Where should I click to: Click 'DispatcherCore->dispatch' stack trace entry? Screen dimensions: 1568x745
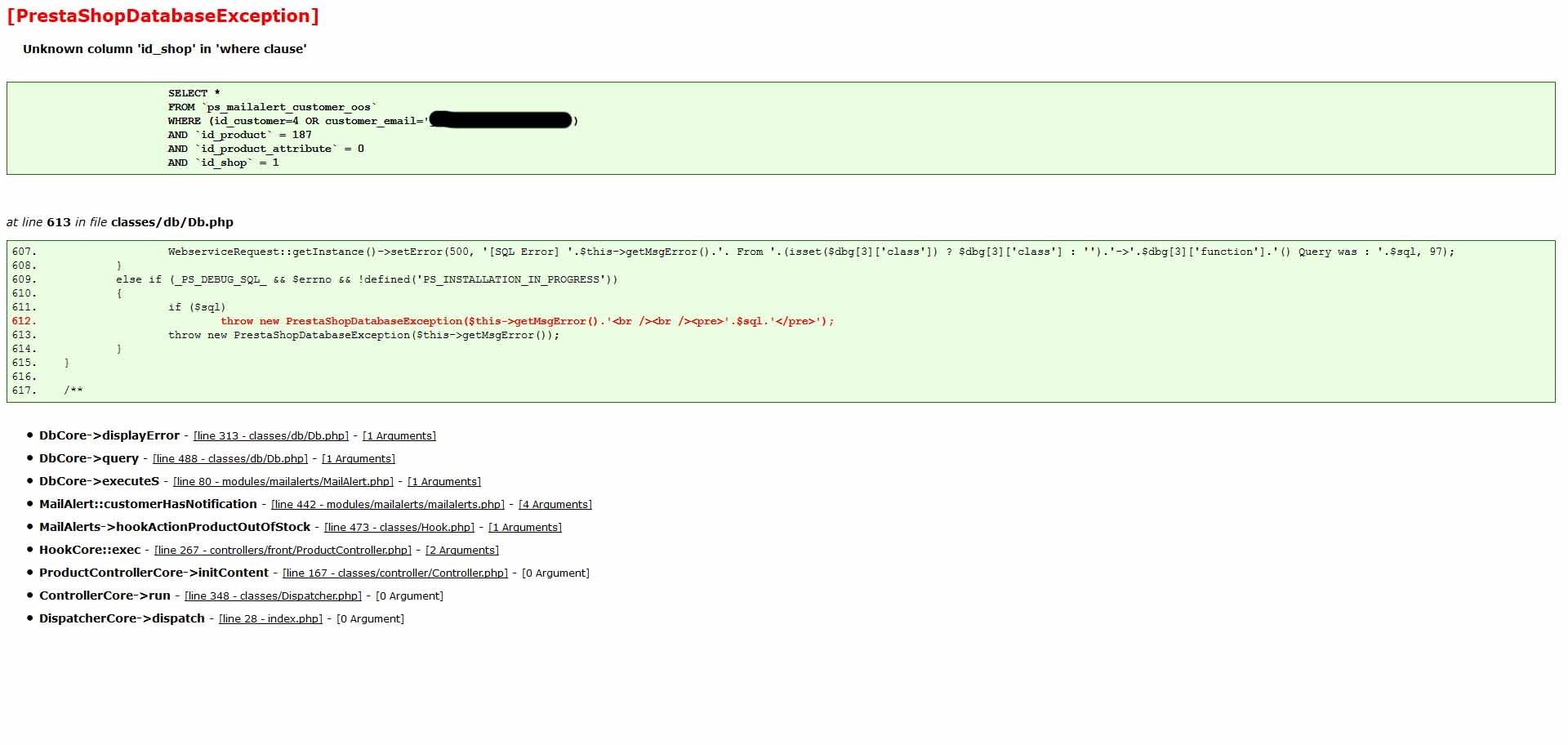(x=122, y=619)
